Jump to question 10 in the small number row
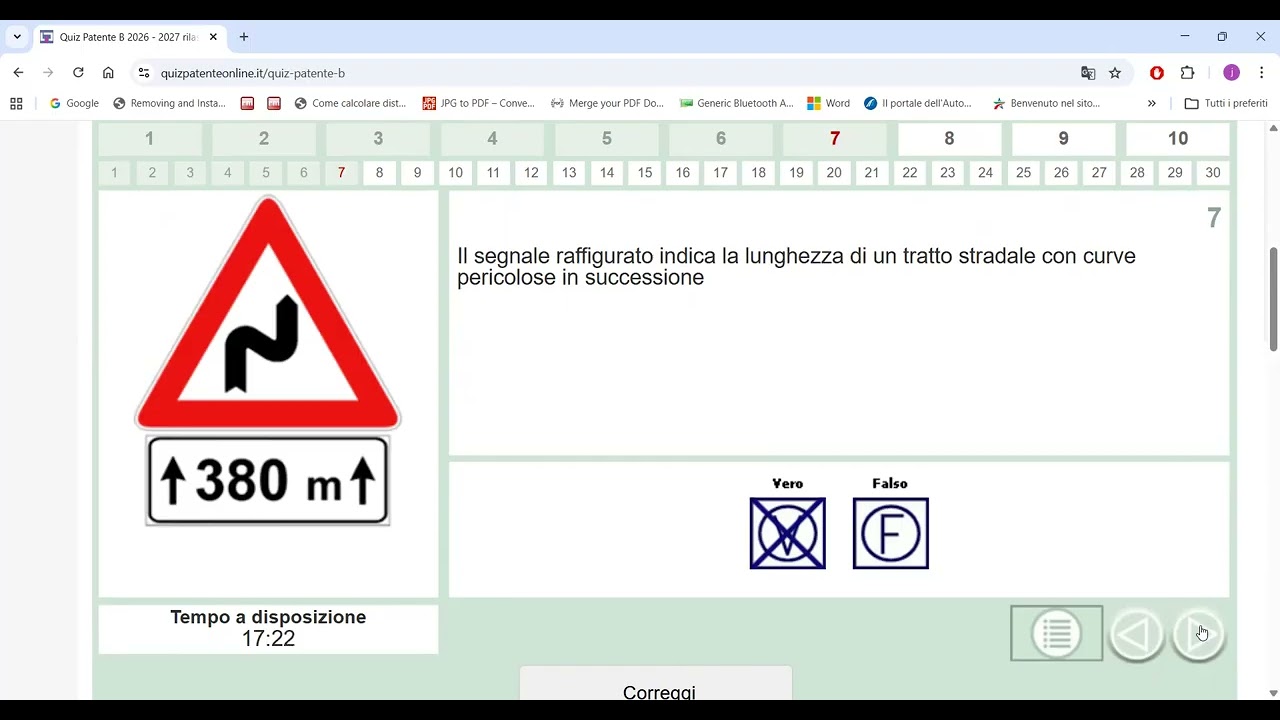The image size is (1280, 720). (x=455, y=173)
